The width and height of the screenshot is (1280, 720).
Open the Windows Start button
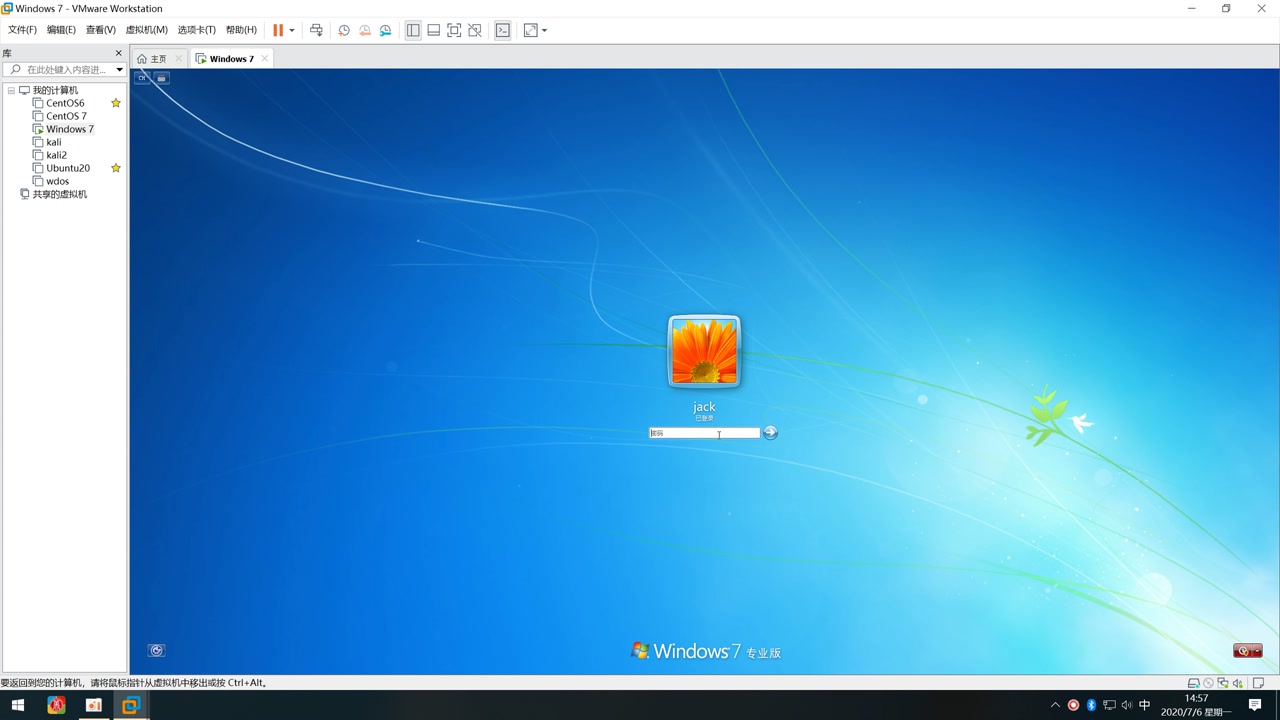click(x=17, y=705)
